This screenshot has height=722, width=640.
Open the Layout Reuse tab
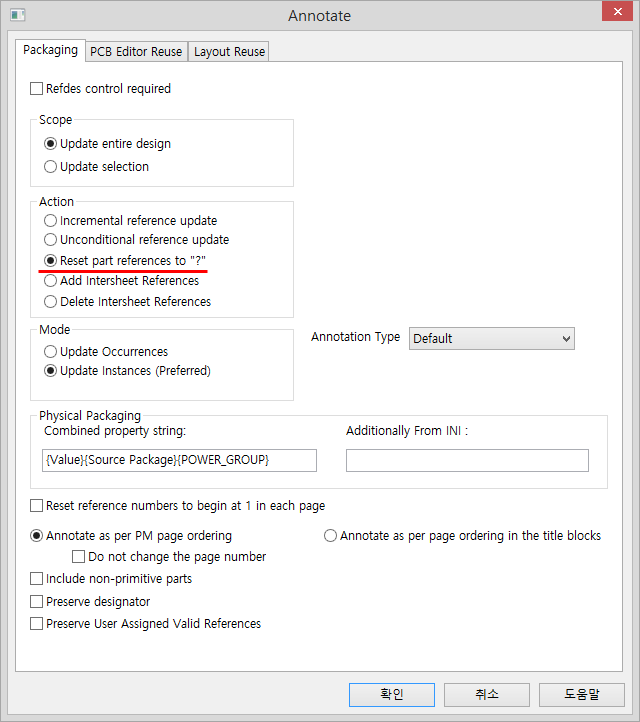coord(229,52)
